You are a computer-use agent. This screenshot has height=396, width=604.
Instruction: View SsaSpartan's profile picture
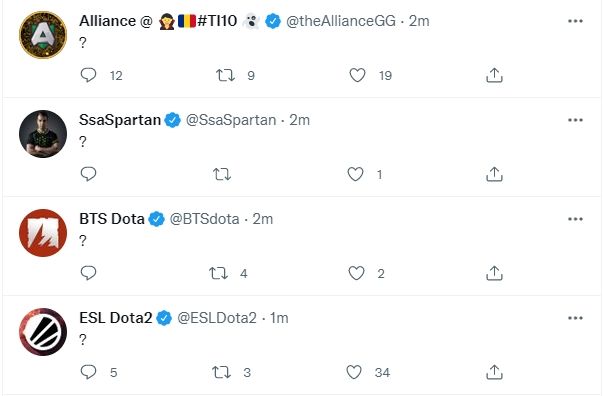43,134
